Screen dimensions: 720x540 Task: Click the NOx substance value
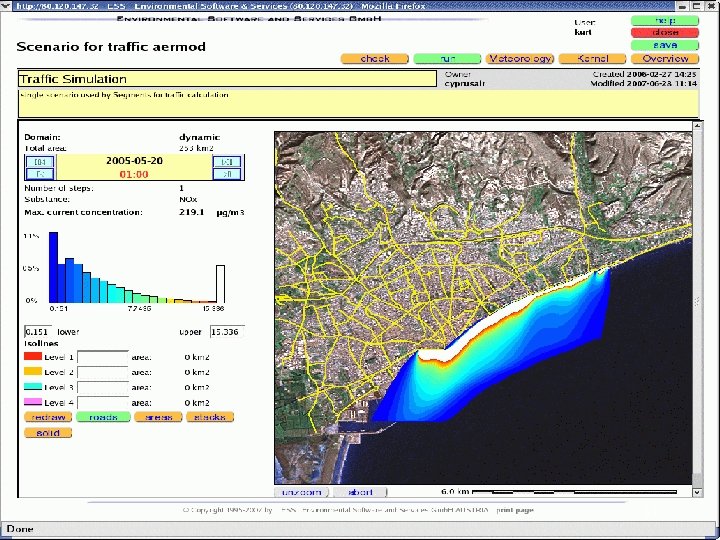pyautogui.click(x=188, y=199)
